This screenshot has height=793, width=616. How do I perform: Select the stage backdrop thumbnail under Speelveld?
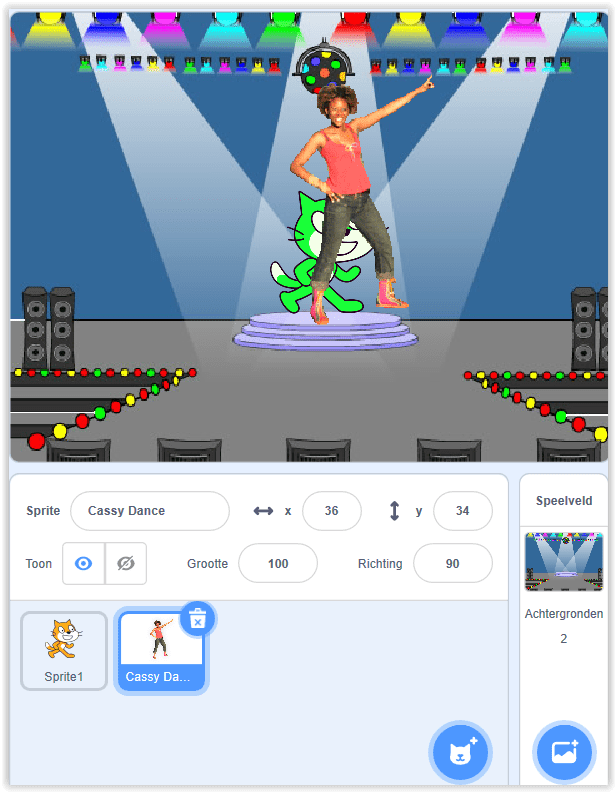click(x=564, y=561)
